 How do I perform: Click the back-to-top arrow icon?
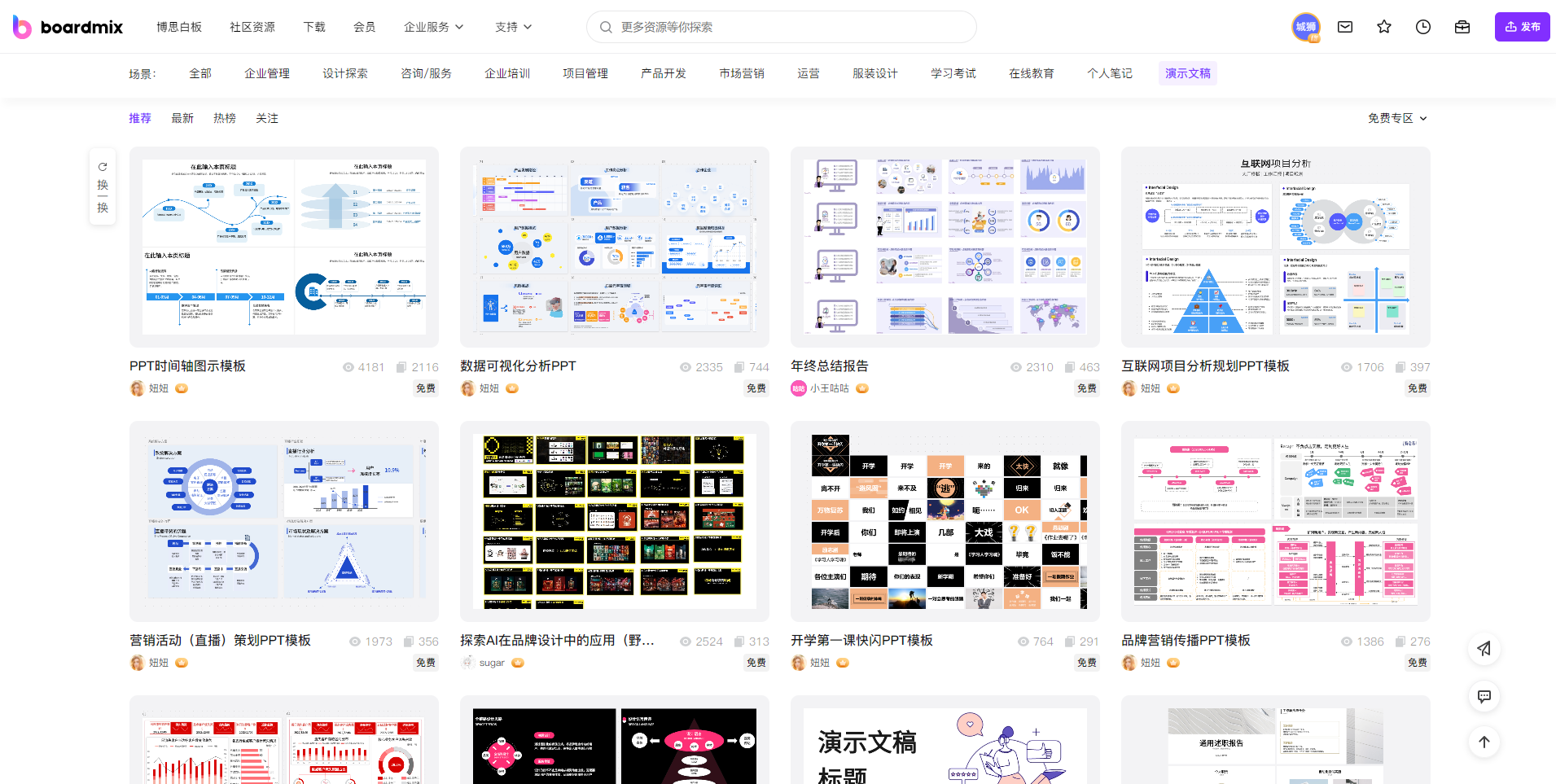coord(1484,742)
